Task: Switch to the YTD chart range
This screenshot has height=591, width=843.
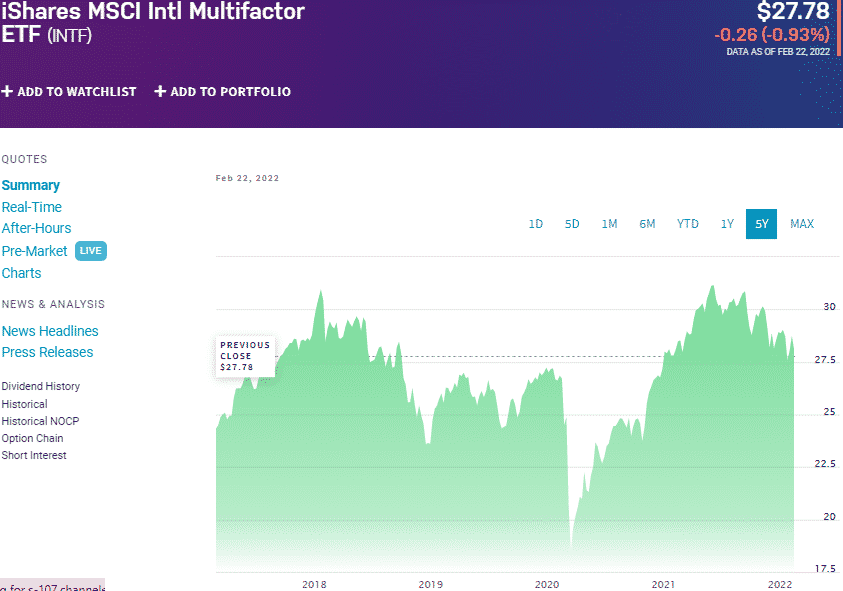Action: (x=687, y=224)
